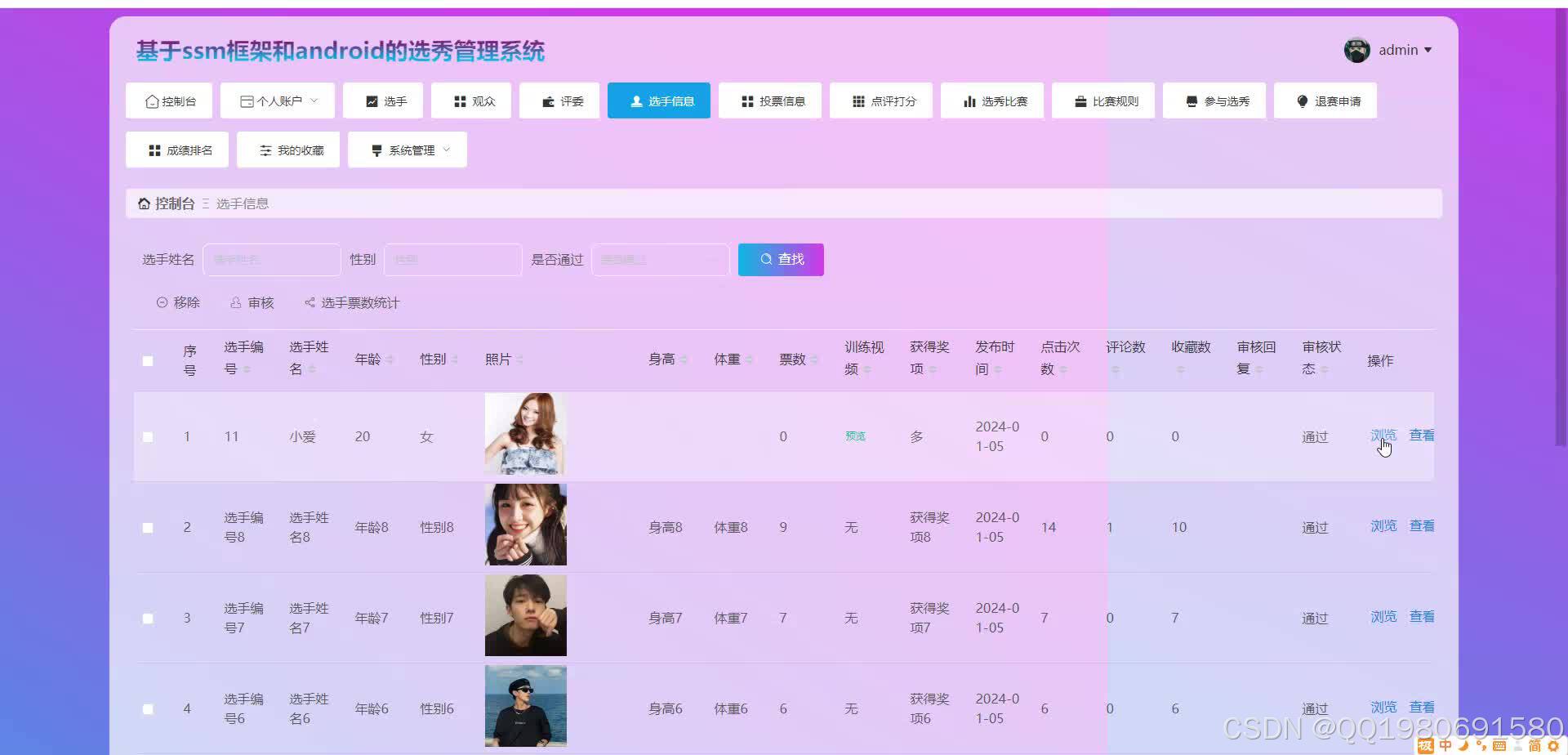This screenshot has width=1568, height=755.
Task: Expand the 系统管理 dropdown menu
Action: tap(407, 150)
